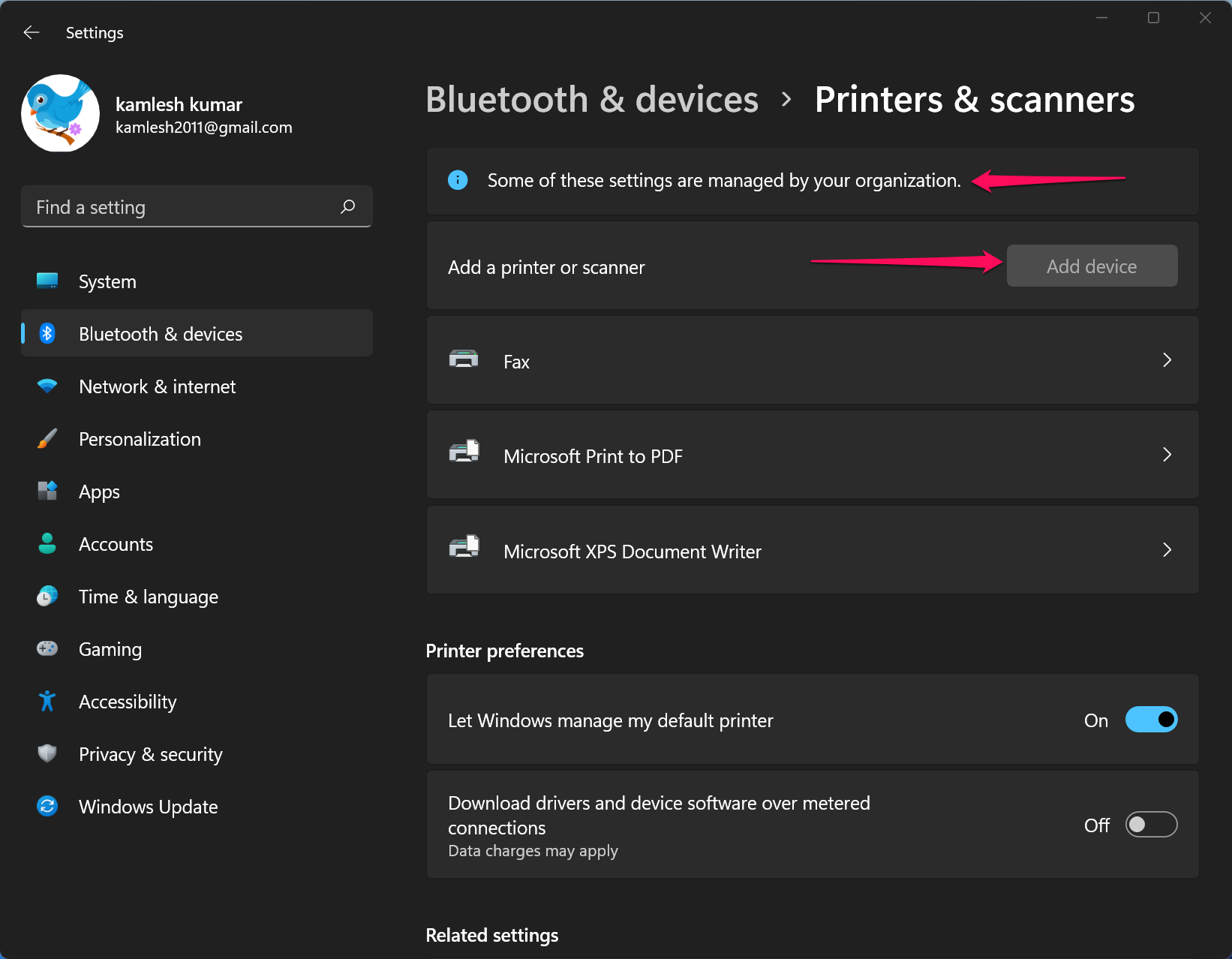Click the breadcrumb chevron separator
This screenshot has width=1232, height=959.
(786, 100)
